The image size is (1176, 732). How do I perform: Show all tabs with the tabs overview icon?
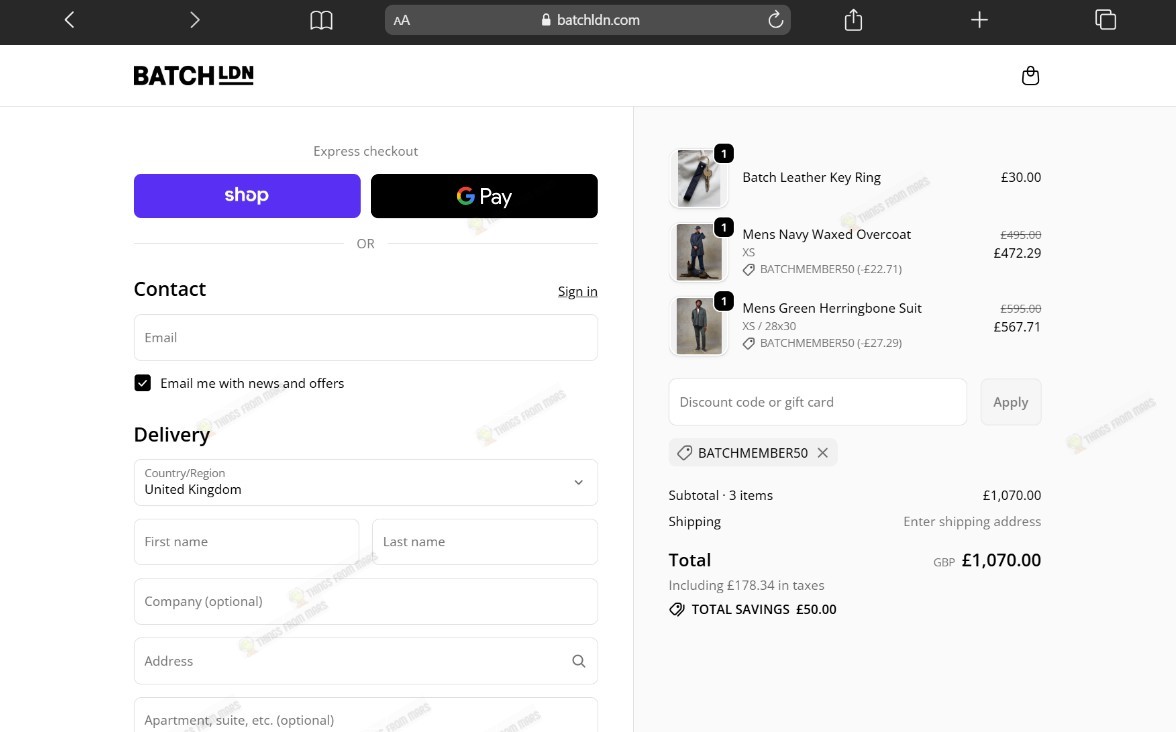1106,20
